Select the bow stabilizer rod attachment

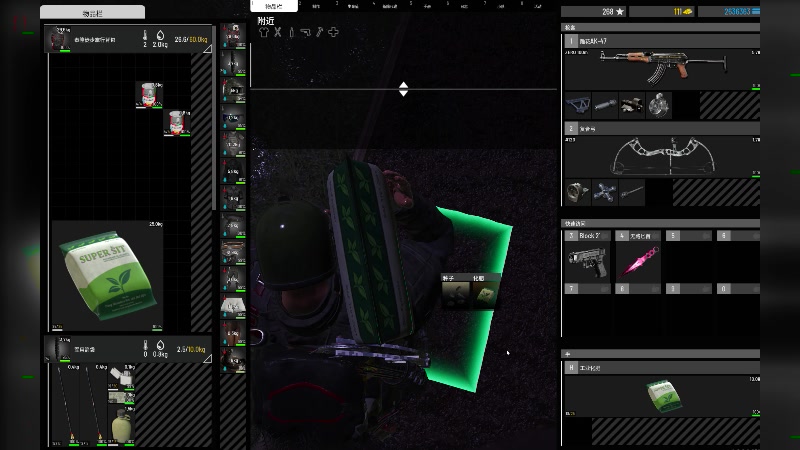point(632,192)
